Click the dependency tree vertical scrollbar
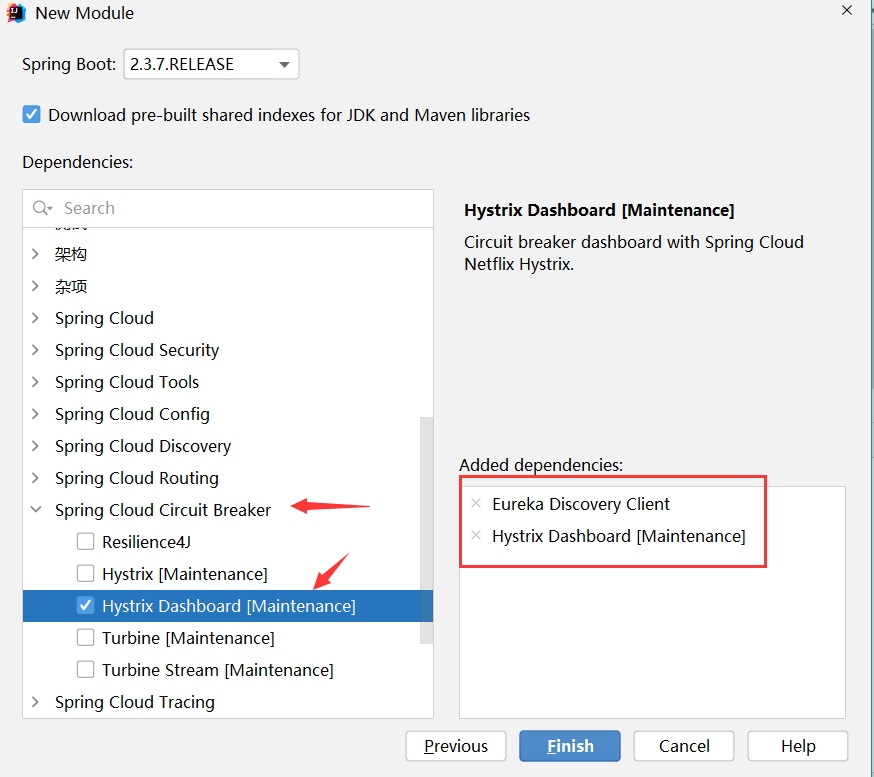The image size is (874, 777). click(x=426, y=530)
